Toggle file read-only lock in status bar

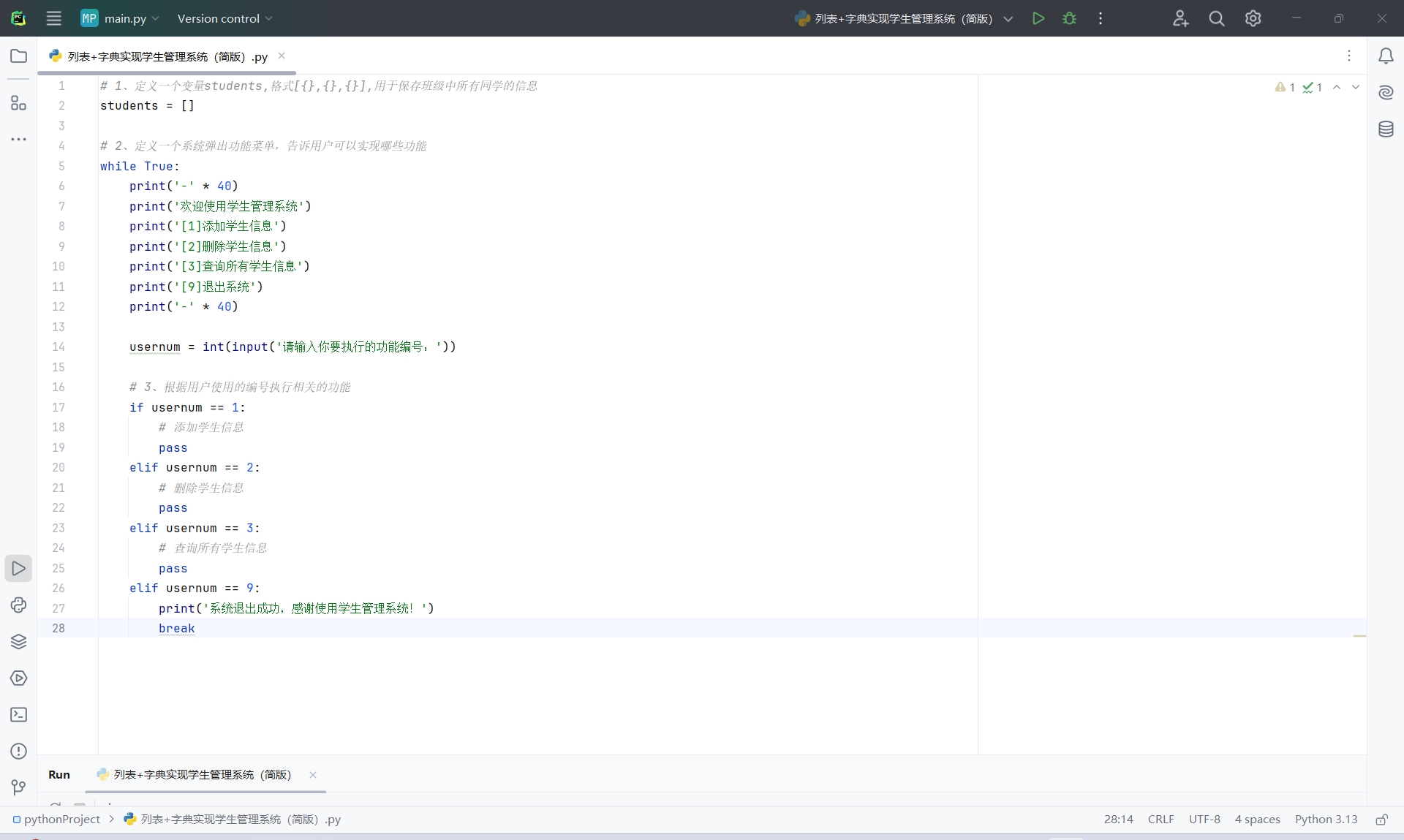[x=1381, y=820]
